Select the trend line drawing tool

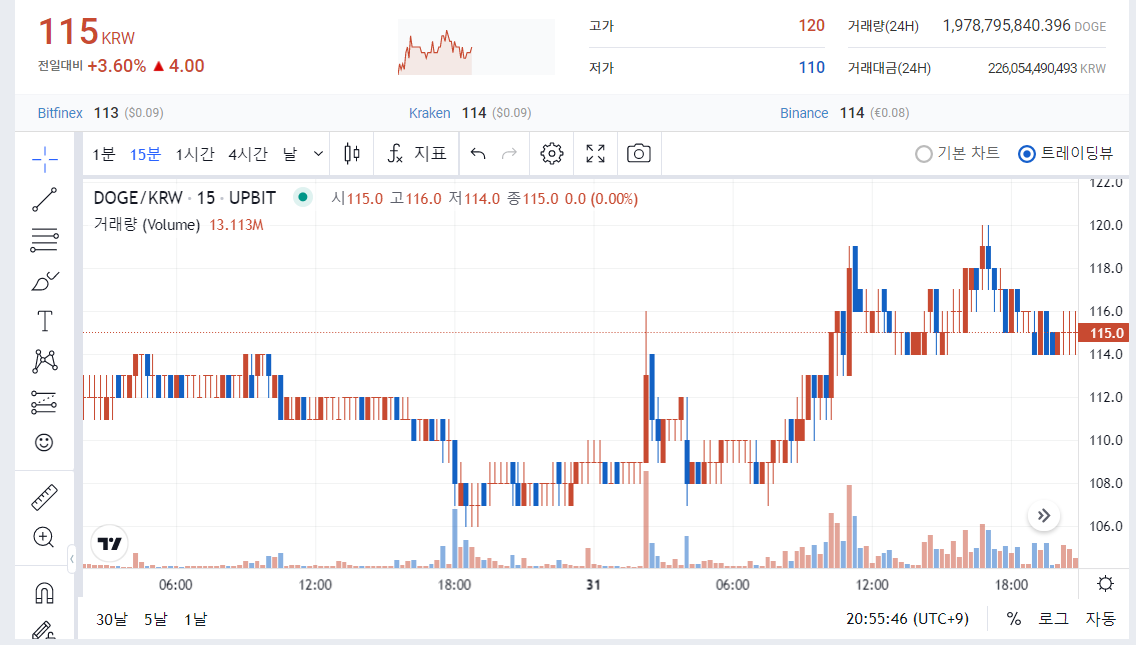coord(44,199)
